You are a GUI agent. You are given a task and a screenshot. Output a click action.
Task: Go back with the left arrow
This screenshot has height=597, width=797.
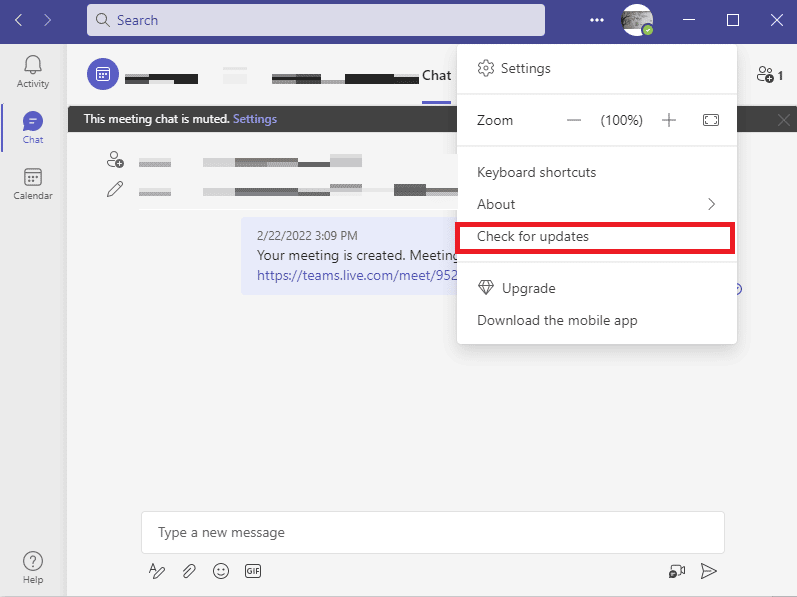tap(19, 20)
